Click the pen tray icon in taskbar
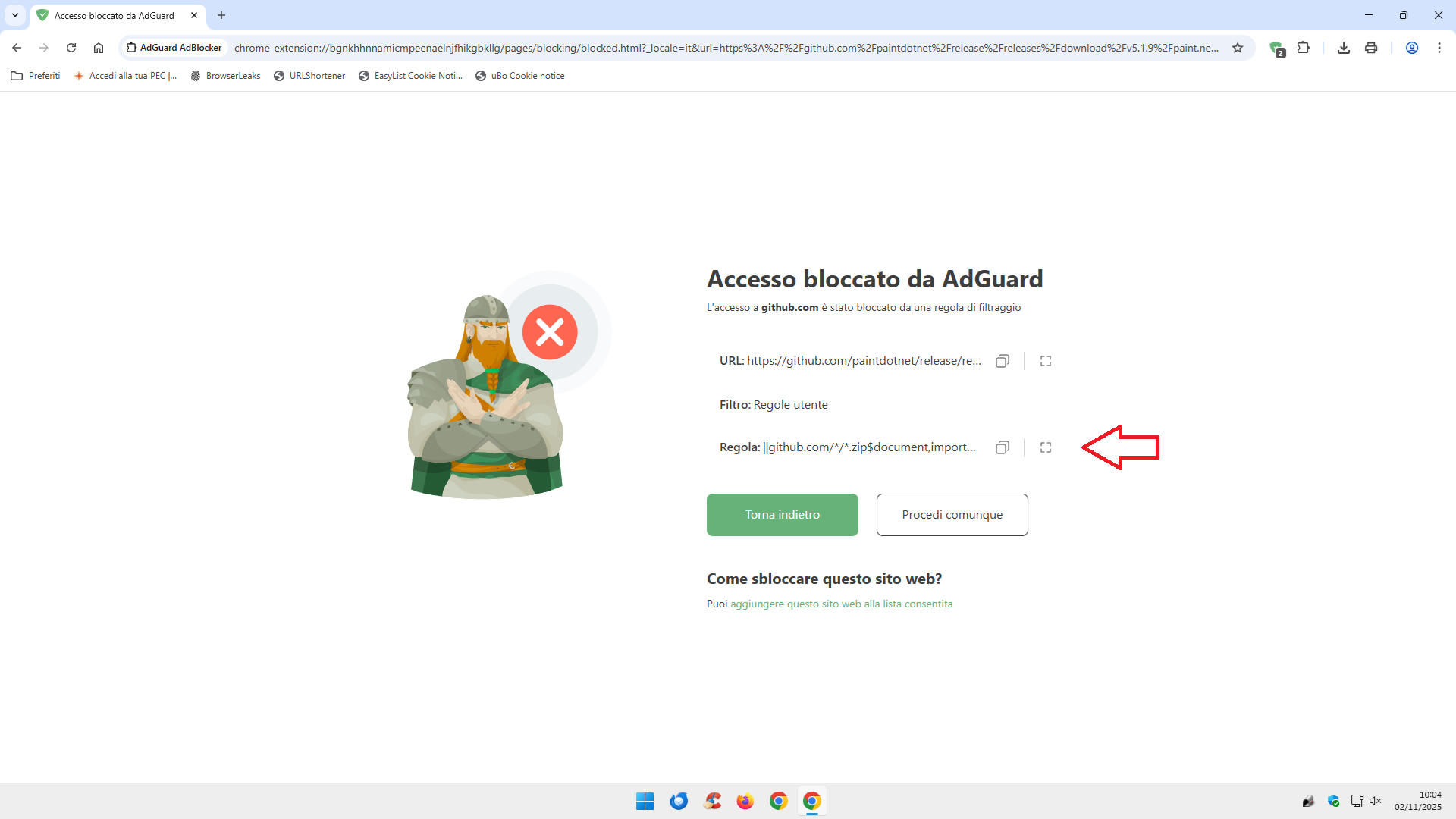The height and width of the screenshot is (819, 1456). pos(1308,801)
